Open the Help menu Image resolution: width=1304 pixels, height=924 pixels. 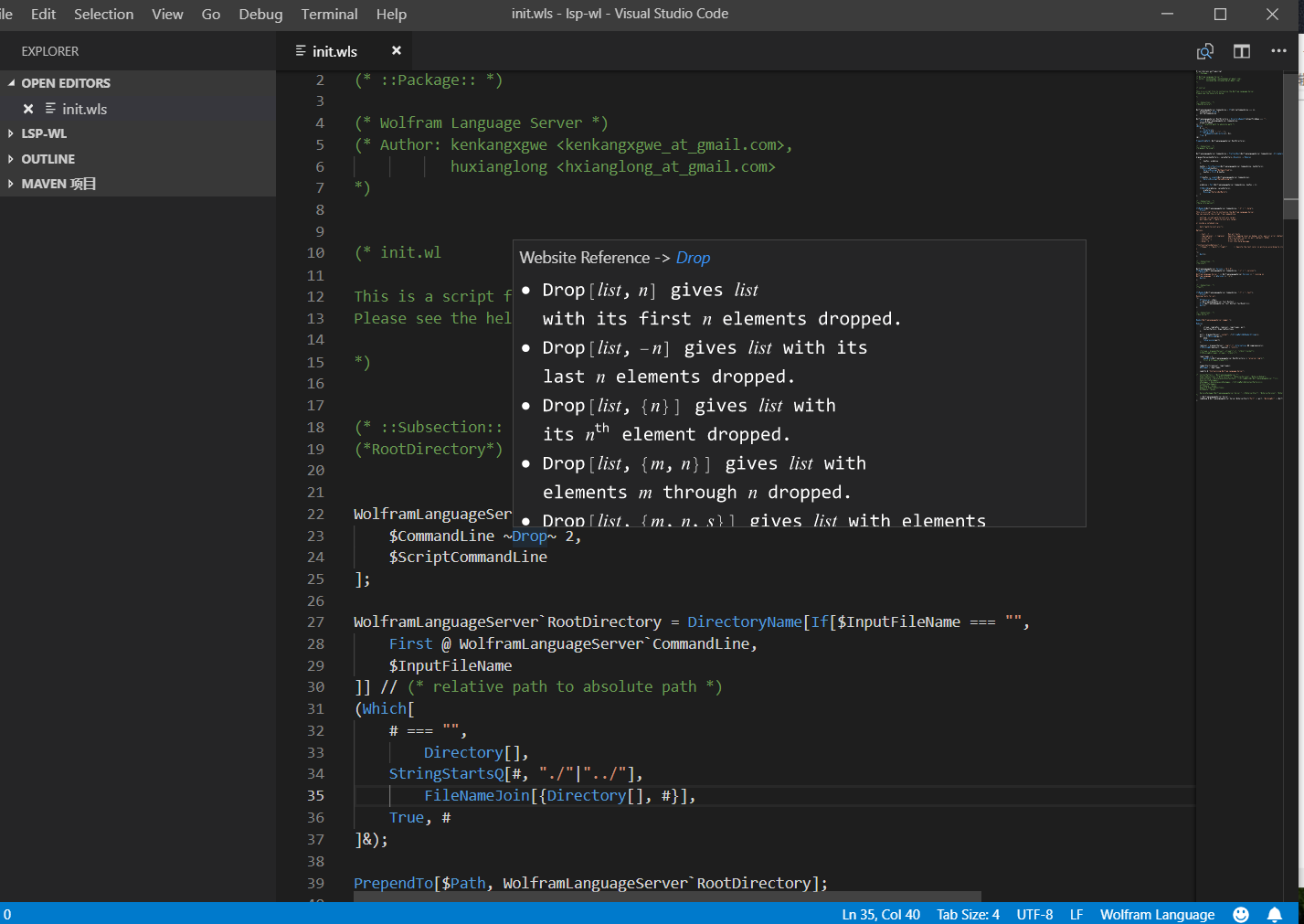(x=391, y=14)
